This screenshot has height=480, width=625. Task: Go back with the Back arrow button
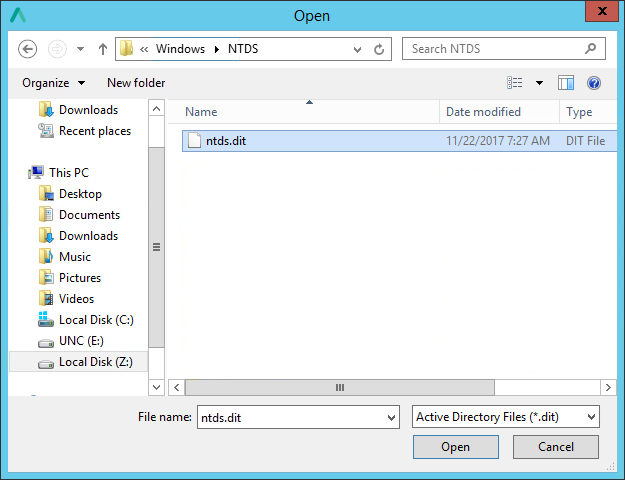pos(28,49)
